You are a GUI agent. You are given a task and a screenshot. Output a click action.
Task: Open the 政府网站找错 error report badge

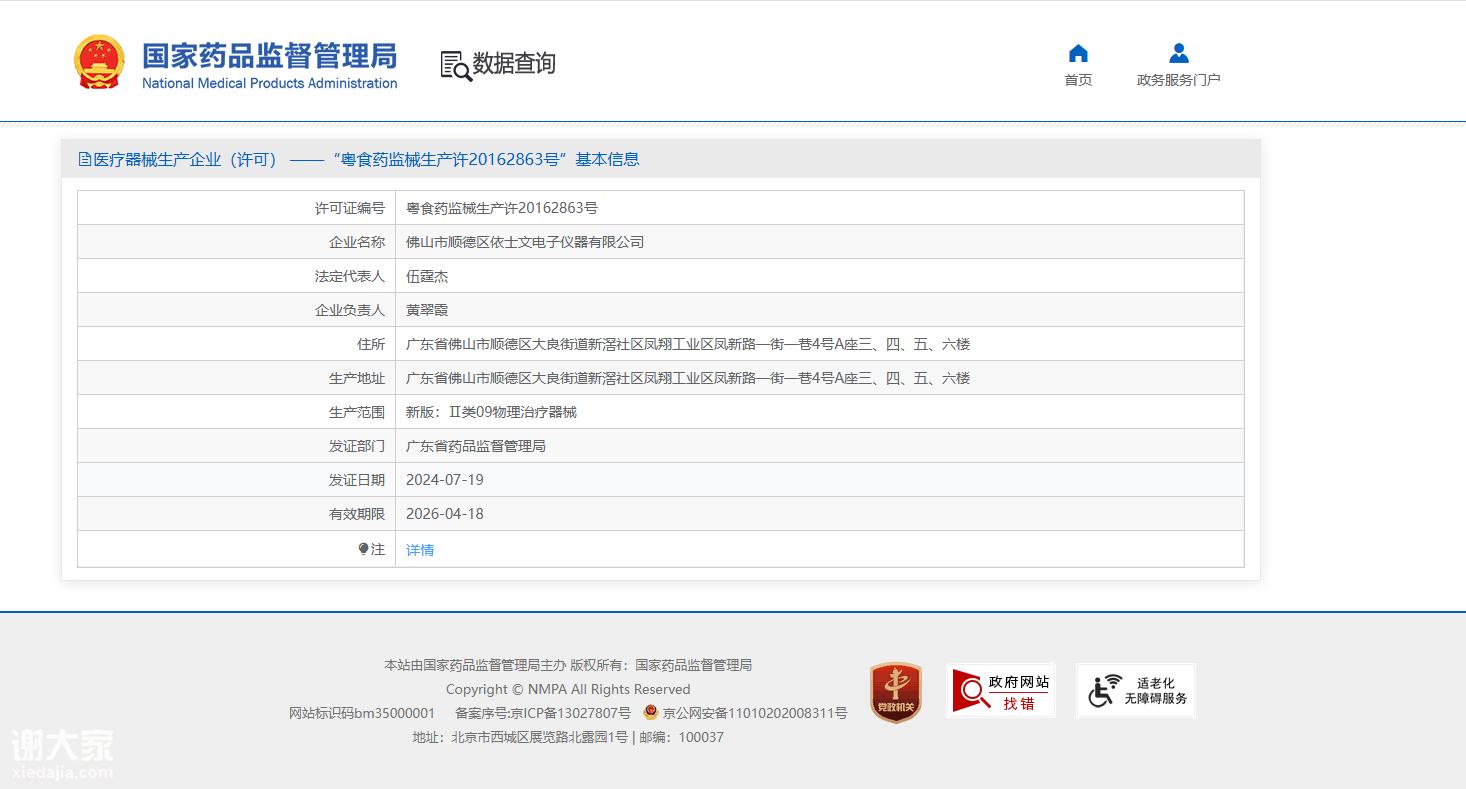pyautogui.click(x=1000, y=691)
